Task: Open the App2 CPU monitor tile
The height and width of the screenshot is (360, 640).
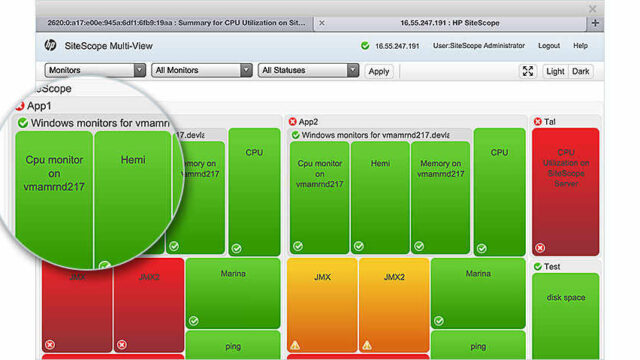Action: coord(500,192)
